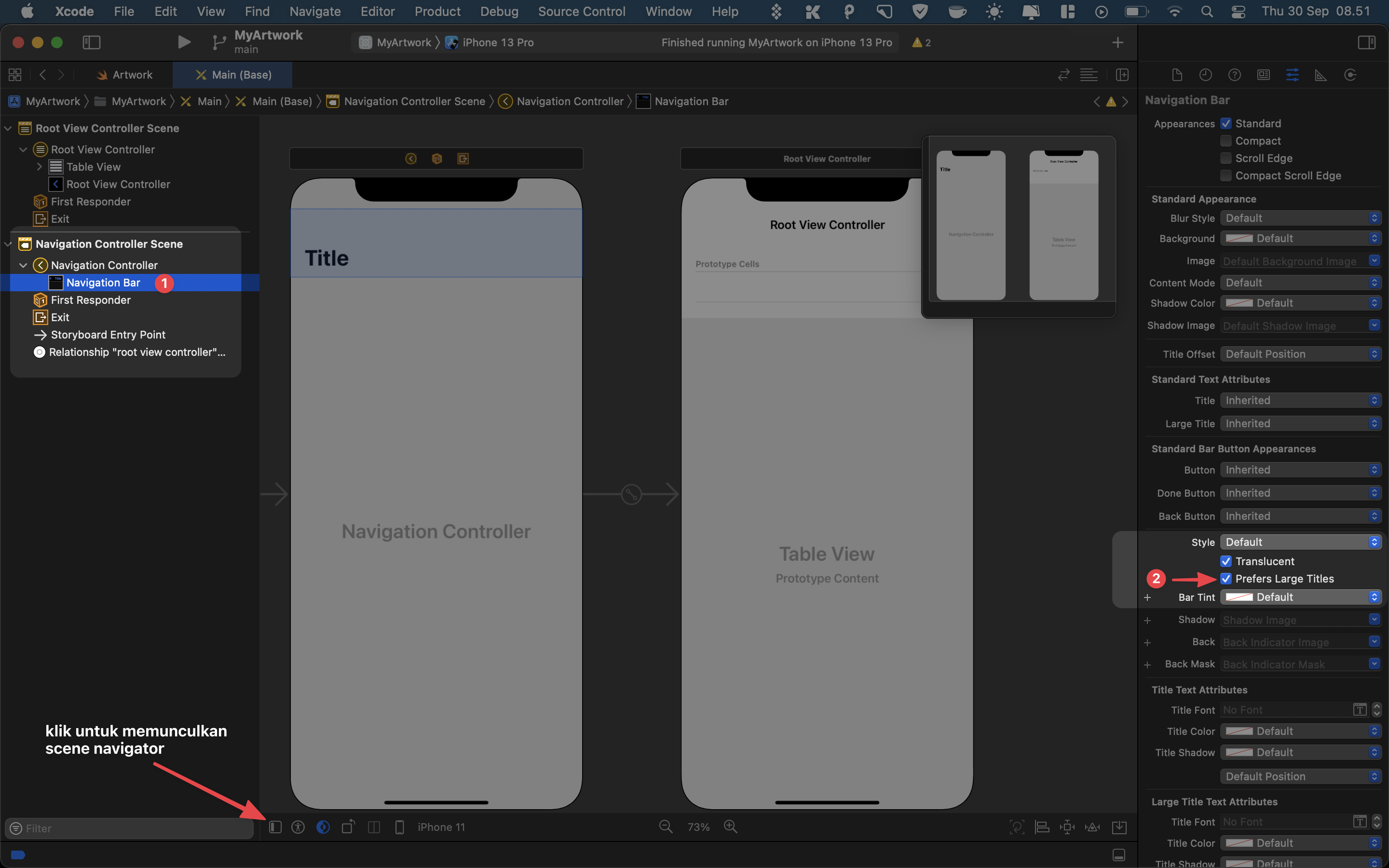The image size is (1389, 868).
Task: Click the Align constraints icon
Action: (x=1042, y=827)
